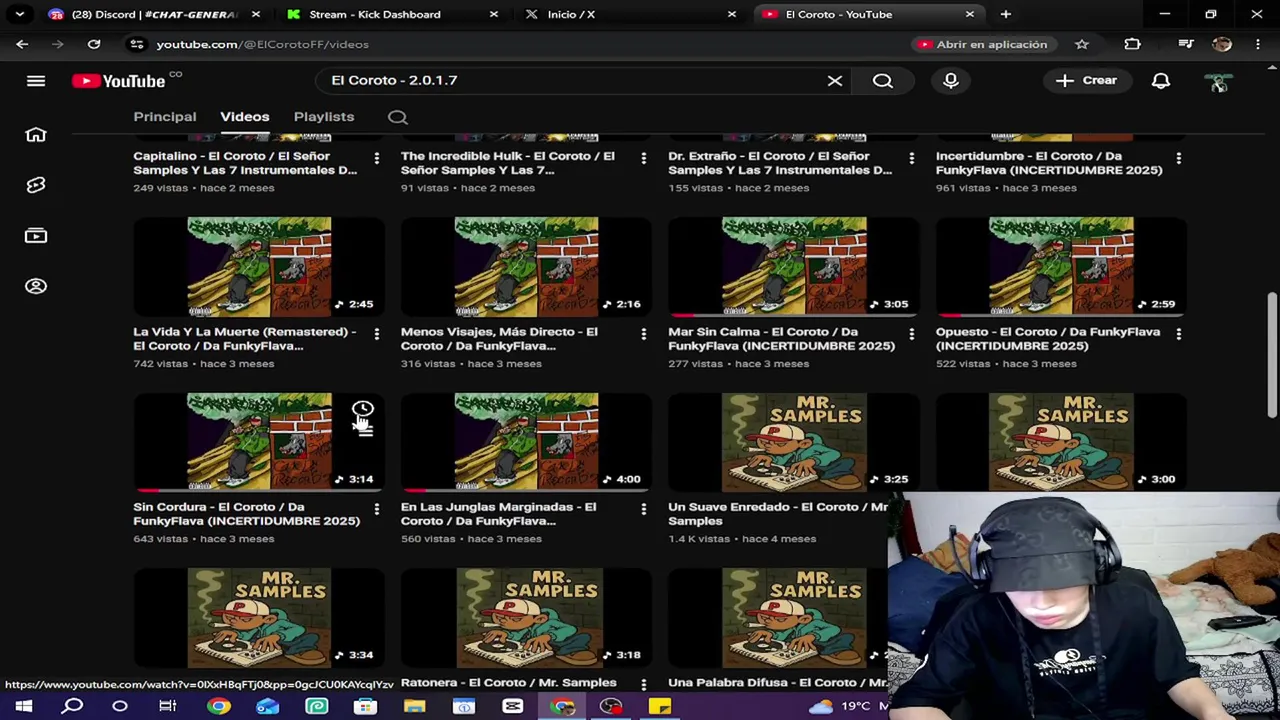Open Task View on the taskbar
The height and width of the screenshot is (720, 1280).
click(x=168, y=707)
